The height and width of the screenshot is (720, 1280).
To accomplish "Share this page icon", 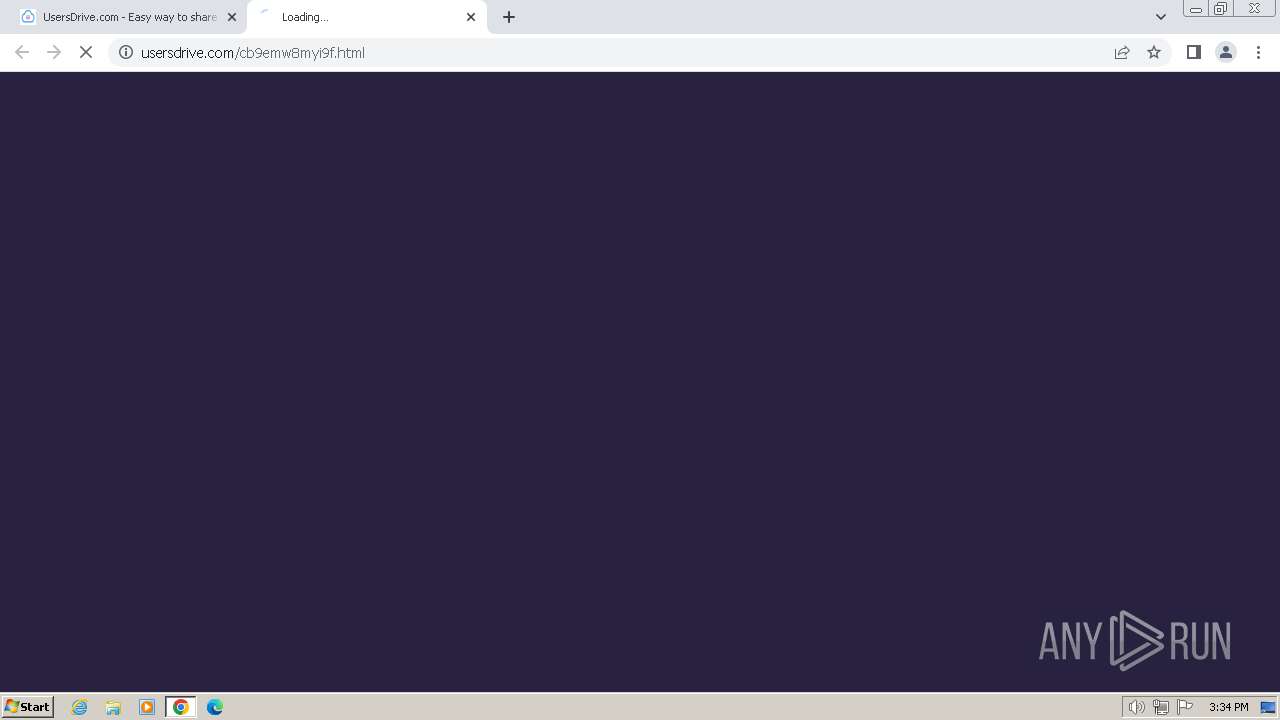I will coord(1122,52).
